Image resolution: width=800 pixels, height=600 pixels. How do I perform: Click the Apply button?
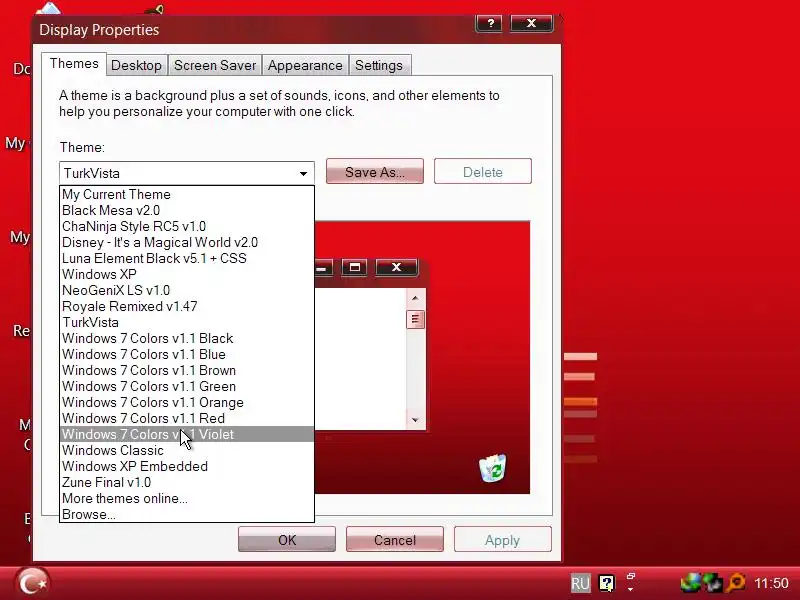(503, 540)
